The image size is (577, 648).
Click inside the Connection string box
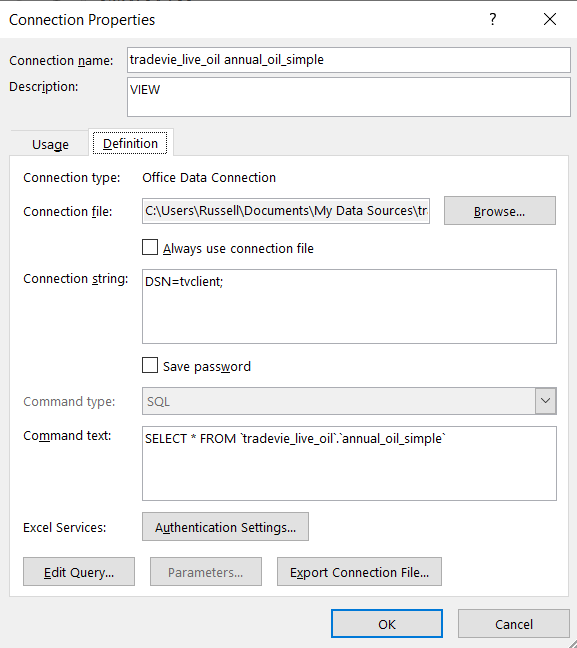click(x=349, y=306)
